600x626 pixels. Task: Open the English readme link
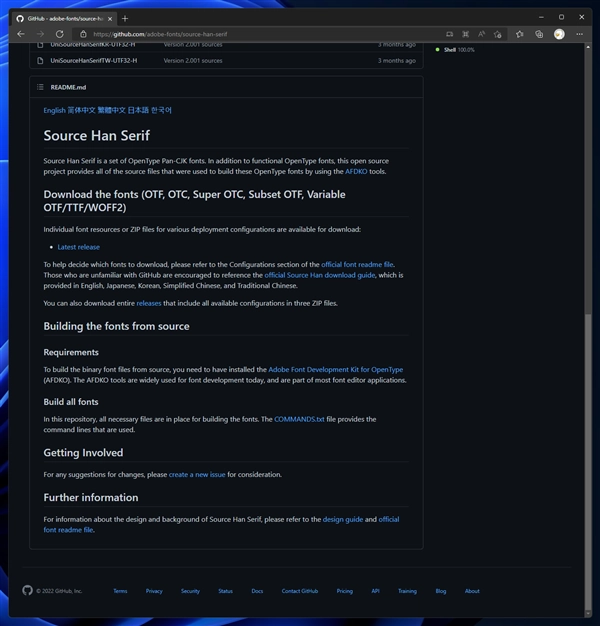tap(54, 110)
